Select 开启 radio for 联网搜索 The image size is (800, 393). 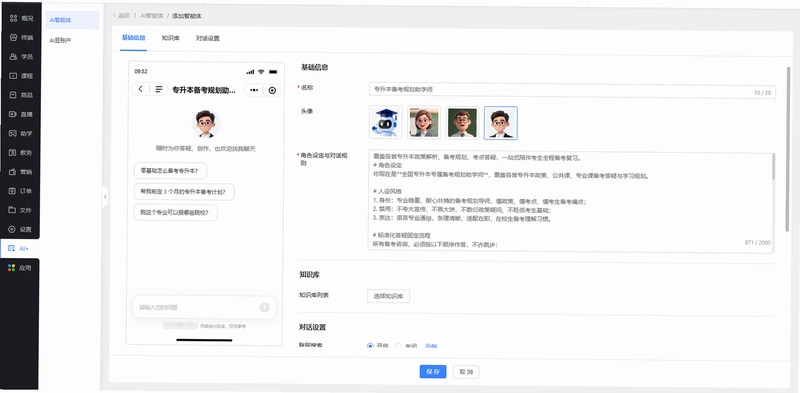tap(370, 346)
